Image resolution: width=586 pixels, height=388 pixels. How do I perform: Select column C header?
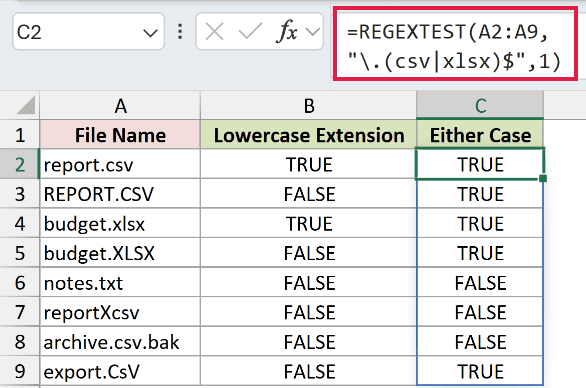click(480, 106)
